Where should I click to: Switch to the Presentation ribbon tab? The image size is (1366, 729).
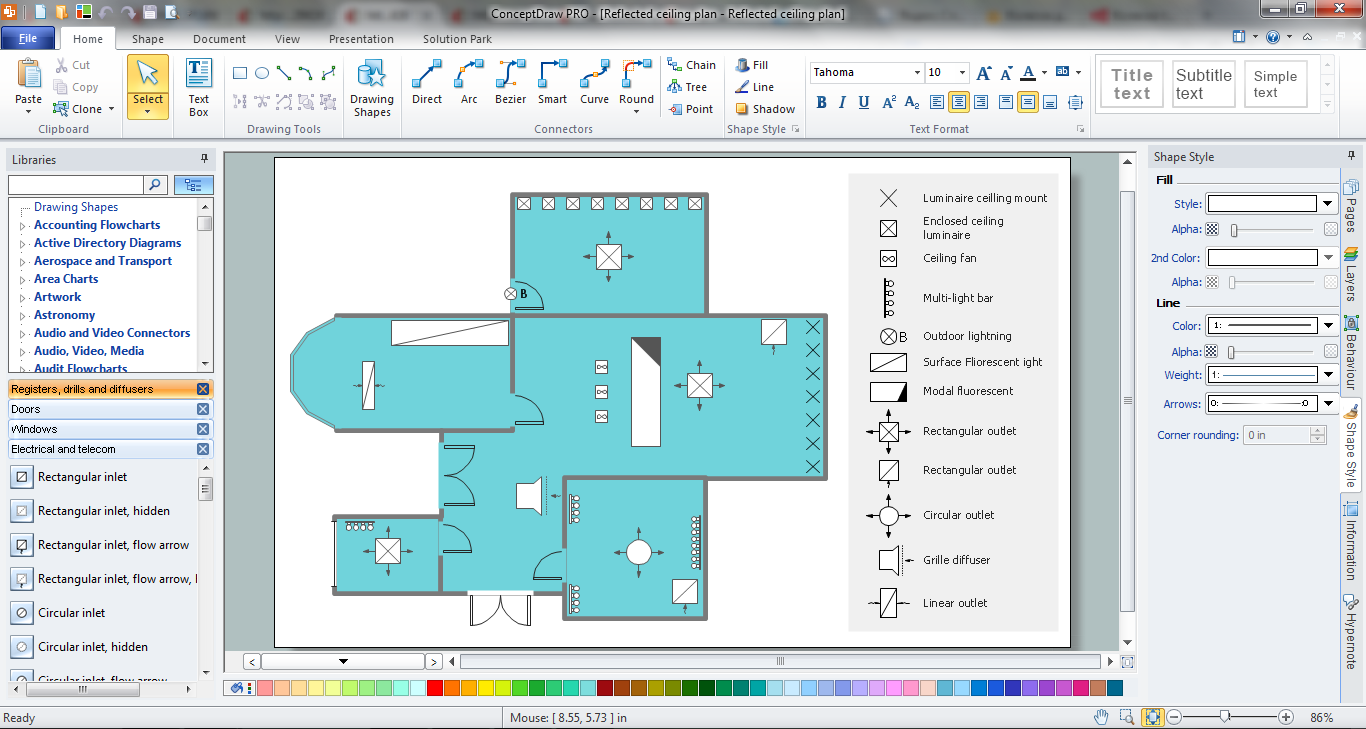coord(361,39)
